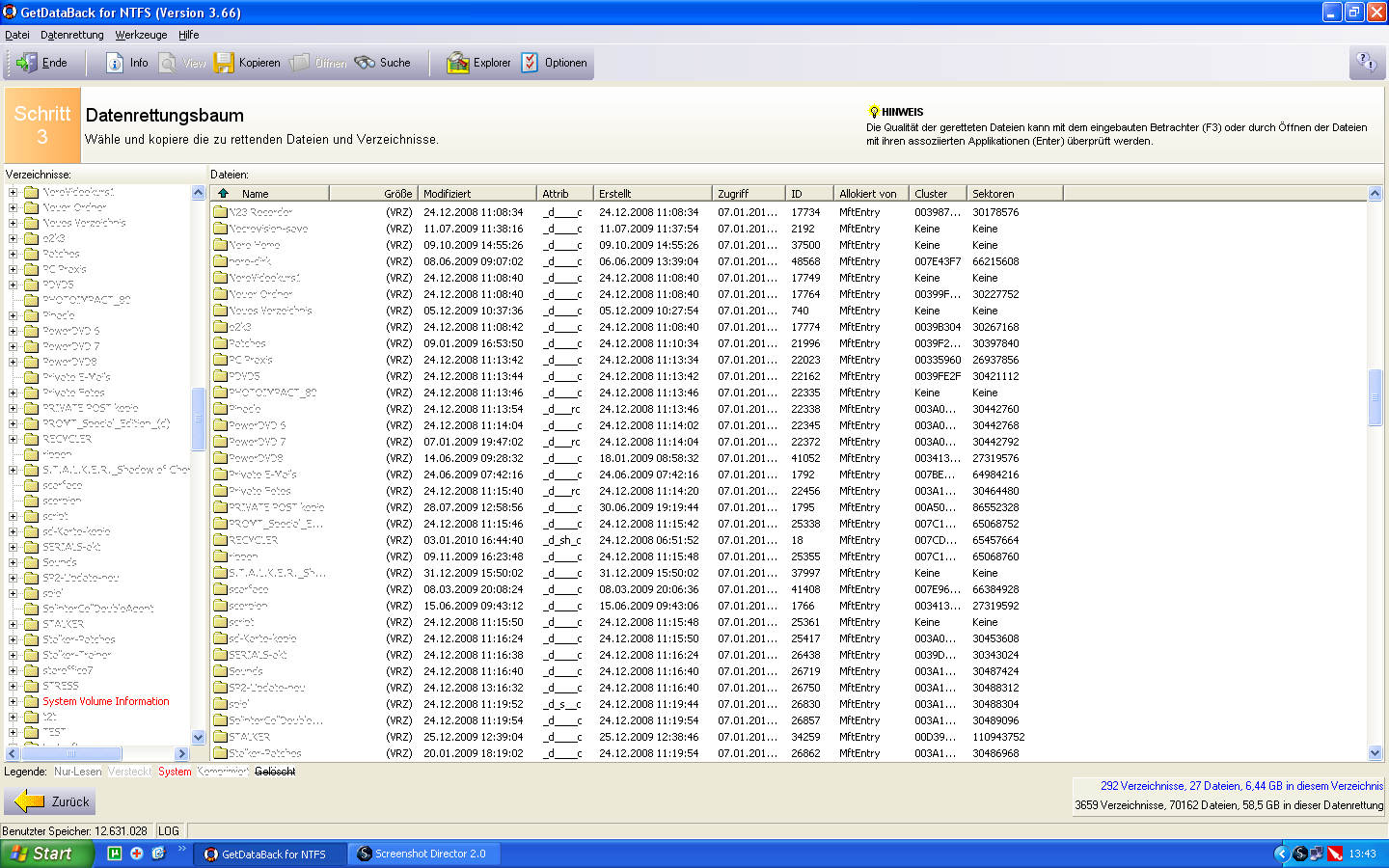Click file list scroll-up arrow
Viewport: 1389px width, 868px height.
(1375, 193)
